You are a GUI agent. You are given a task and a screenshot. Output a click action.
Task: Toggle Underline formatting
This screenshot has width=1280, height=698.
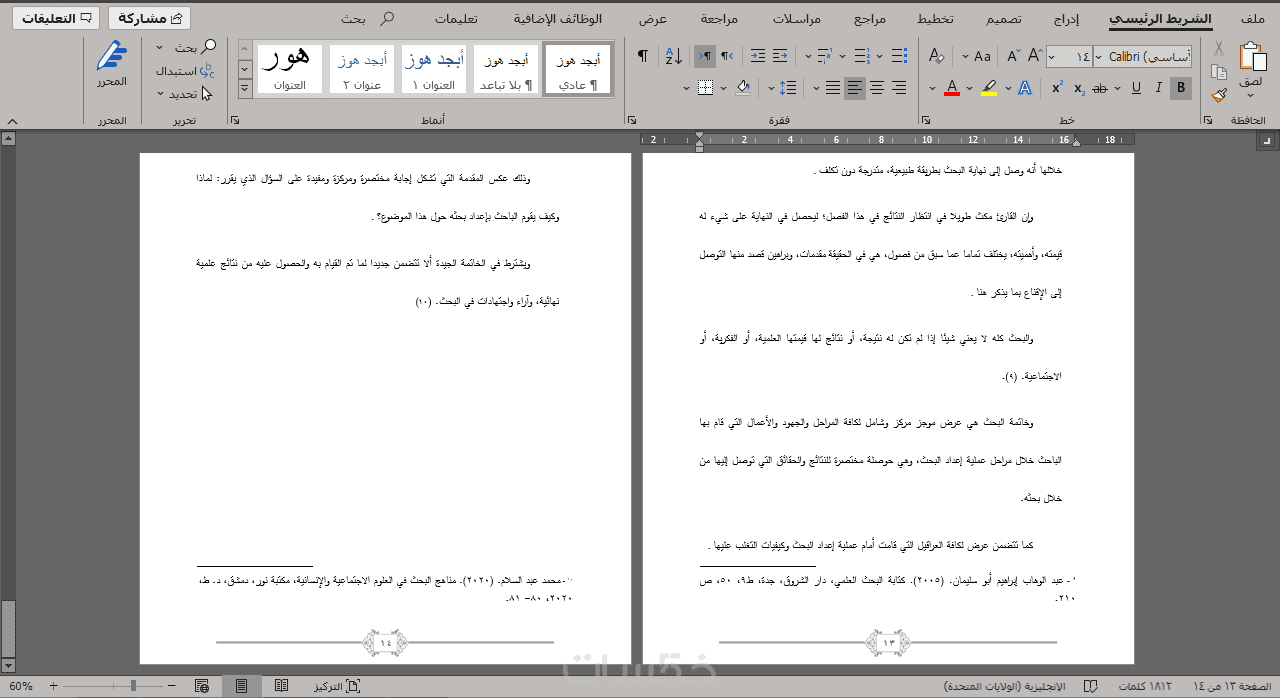1136,88
